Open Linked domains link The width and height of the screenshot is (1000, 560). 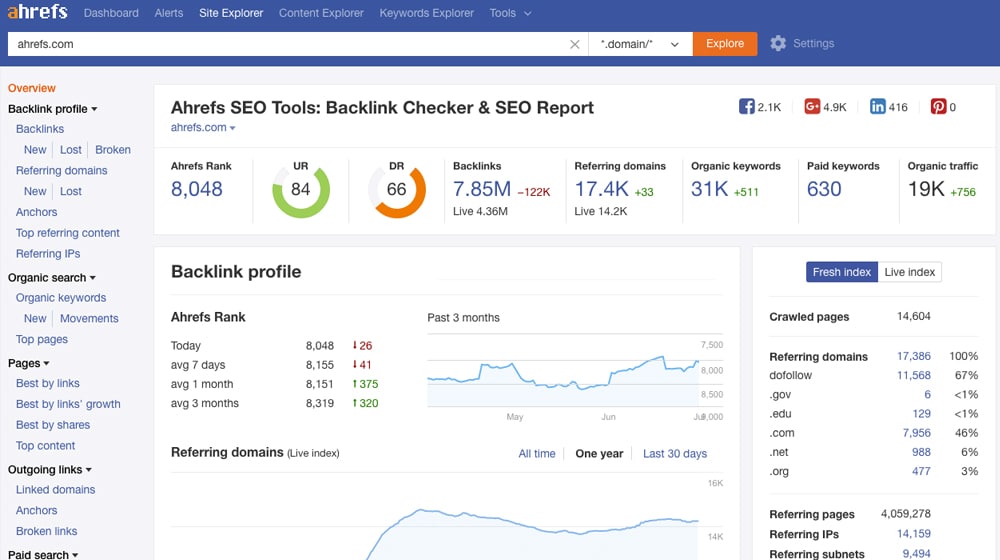(x=55, y=490)
